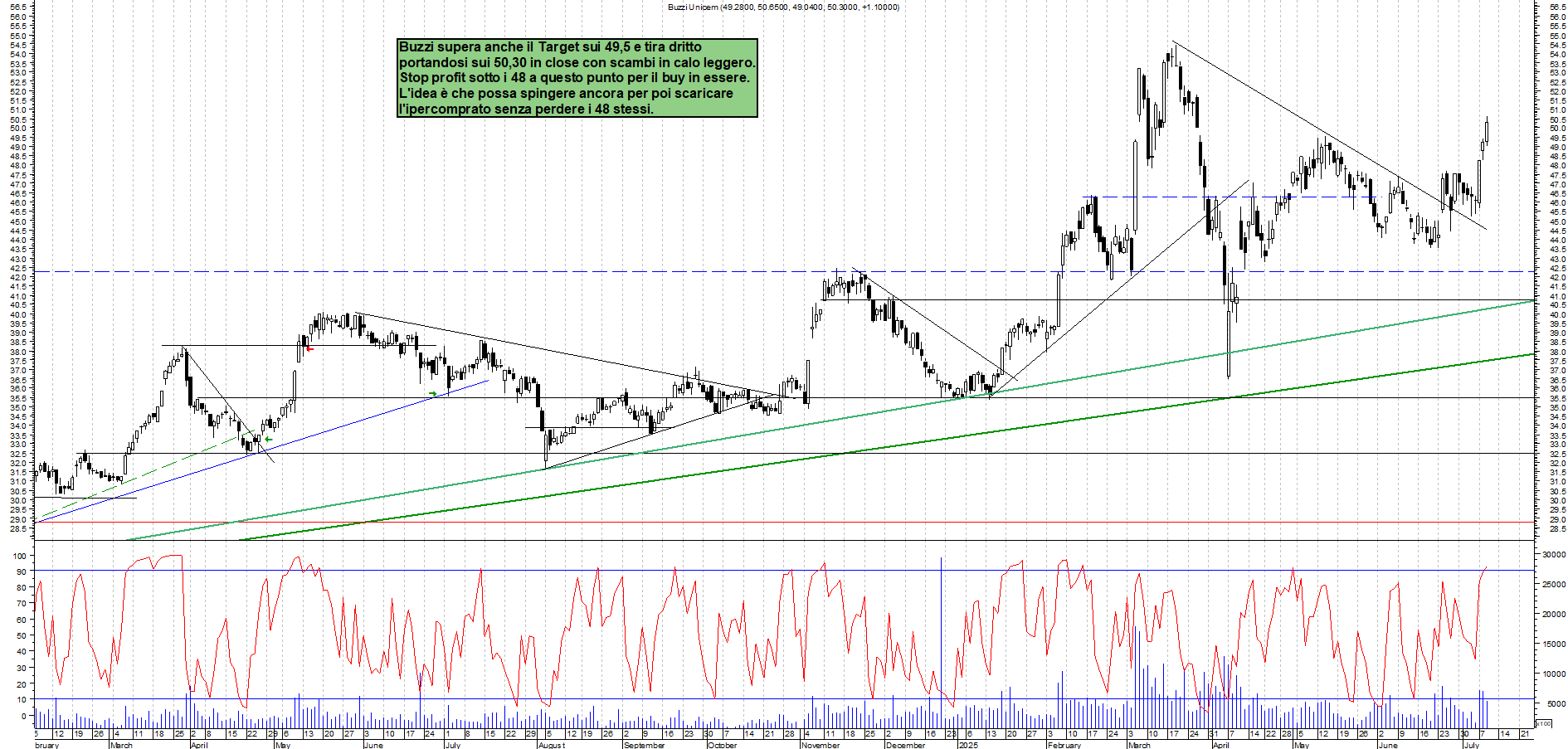Click the 15000 volume scale label
Image resolution: width=1568 pixels, height=749 pixels.
1553,644
